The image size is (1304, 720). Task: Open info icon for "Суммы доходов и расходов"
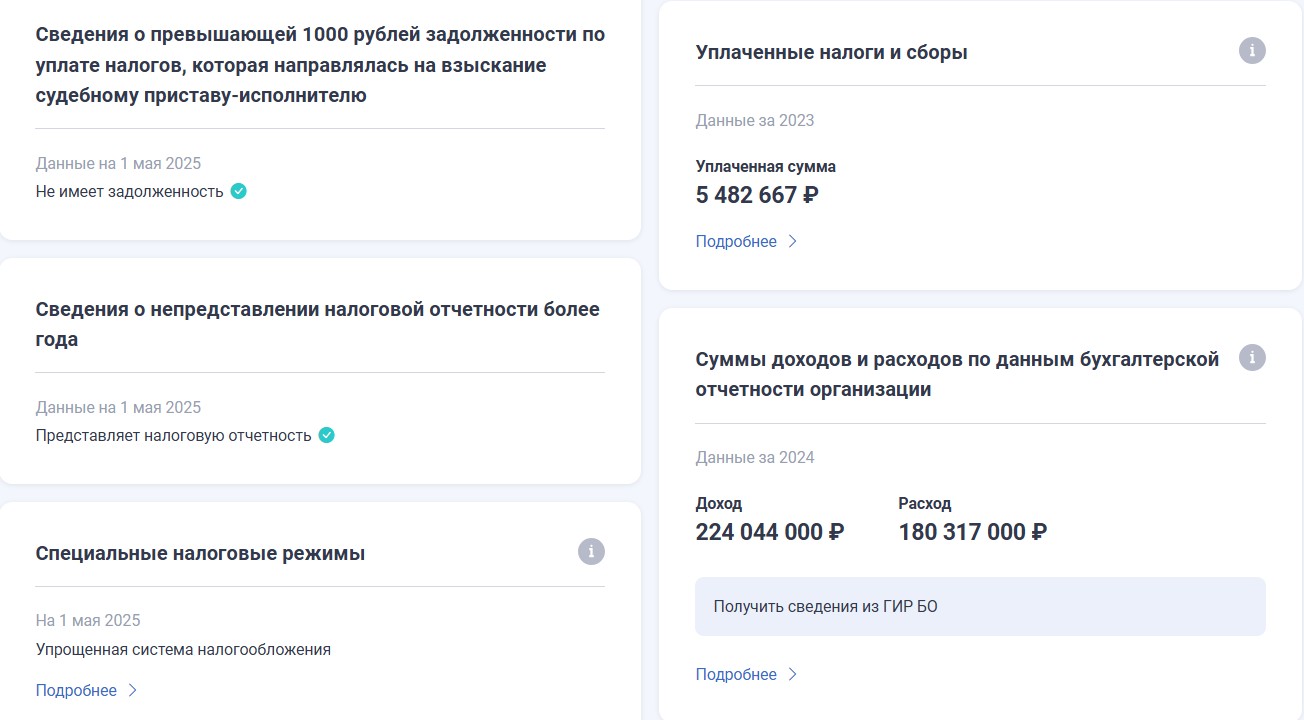click(1252, 358)
